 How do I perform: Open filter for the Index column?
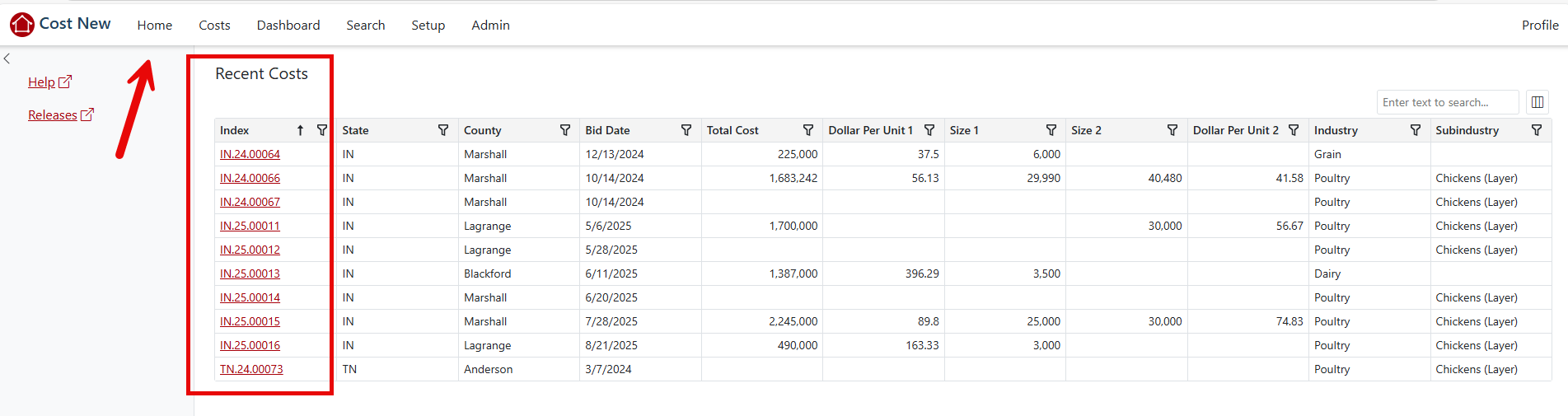322,130
